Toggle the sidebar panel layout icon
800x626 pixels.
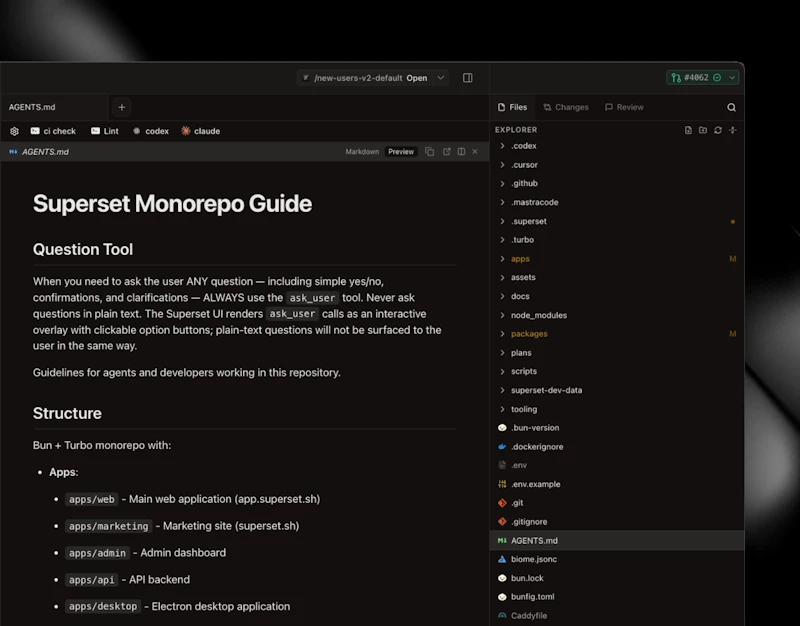pyautogui.click(x=467, y=78)
